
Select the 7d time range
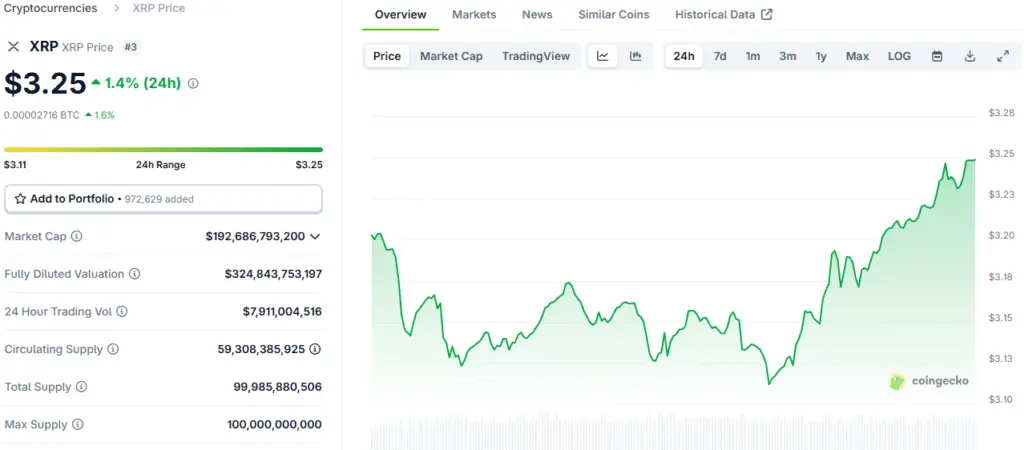point(720,56)
